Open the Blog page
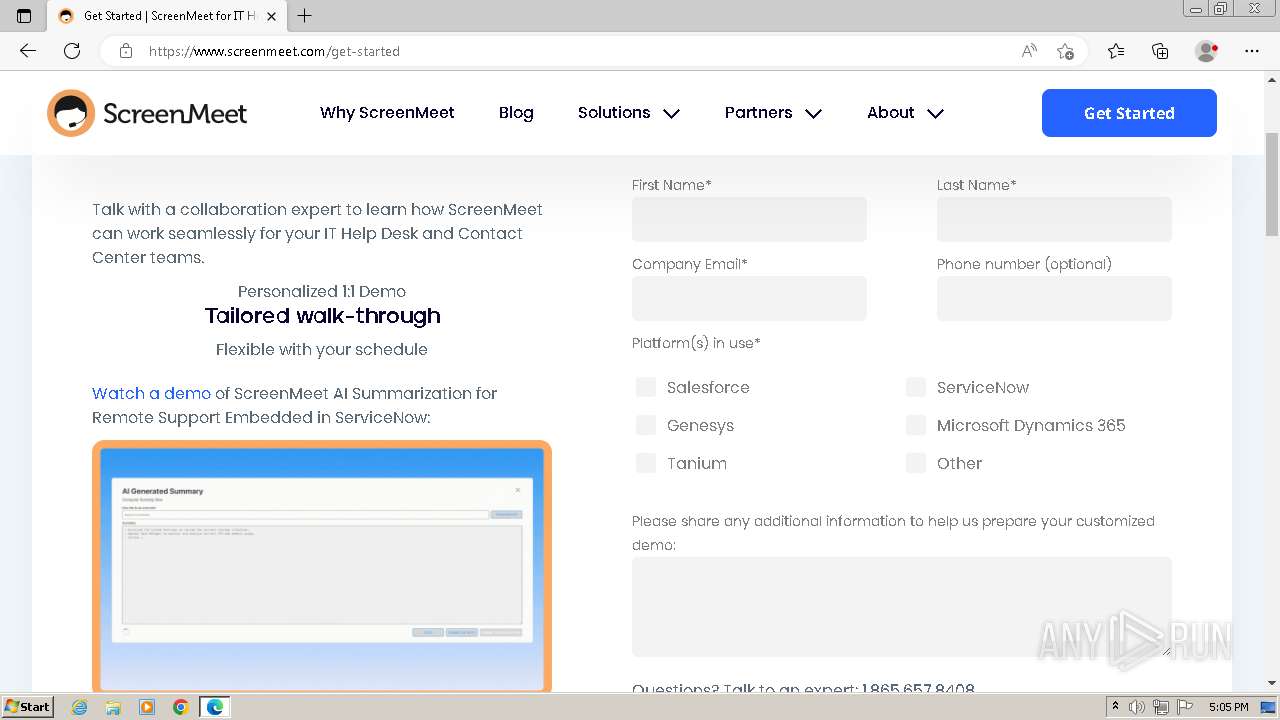1280x720 pixels. [516, 113]
